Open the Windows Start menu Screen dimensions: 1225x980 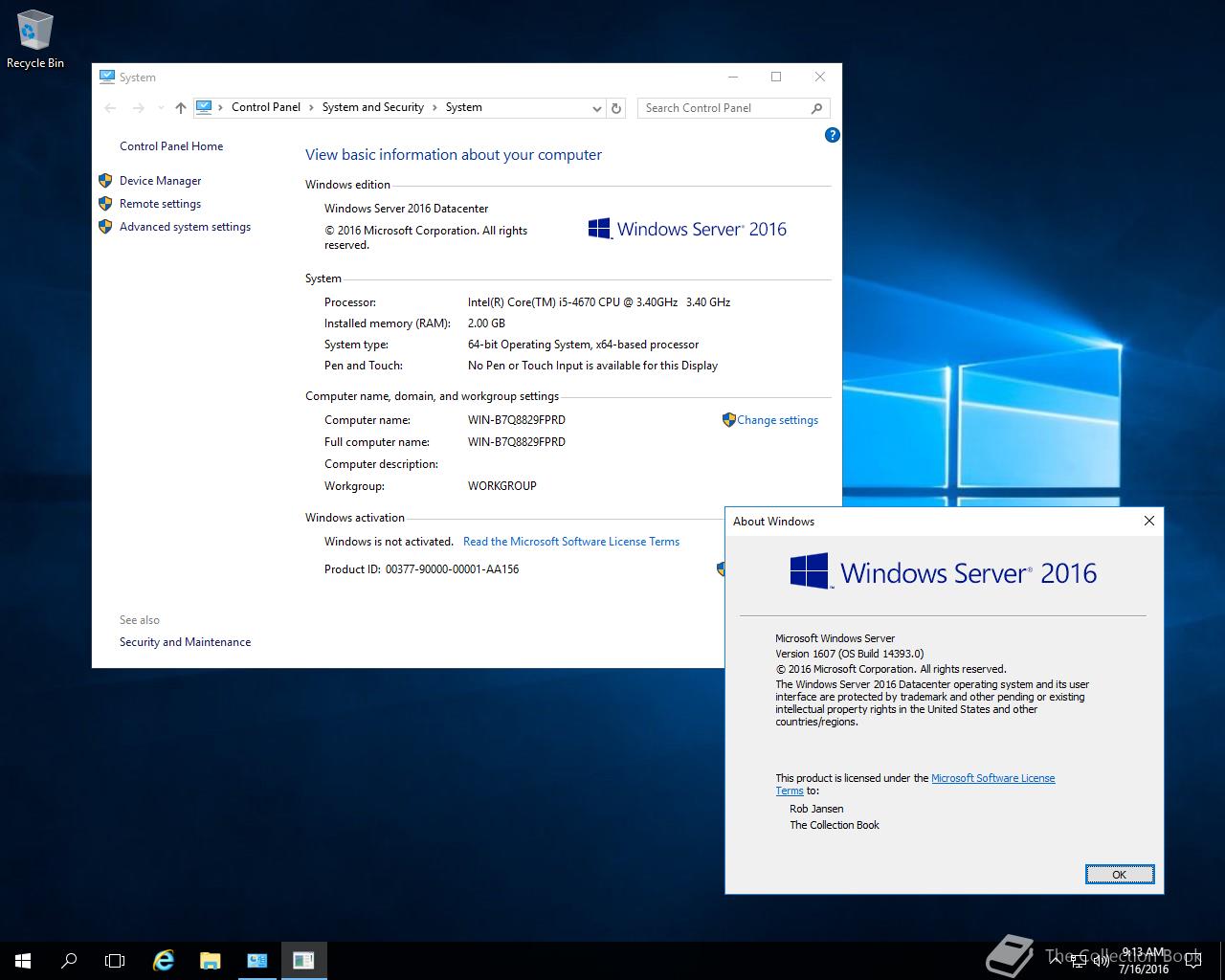click(23, 960)
